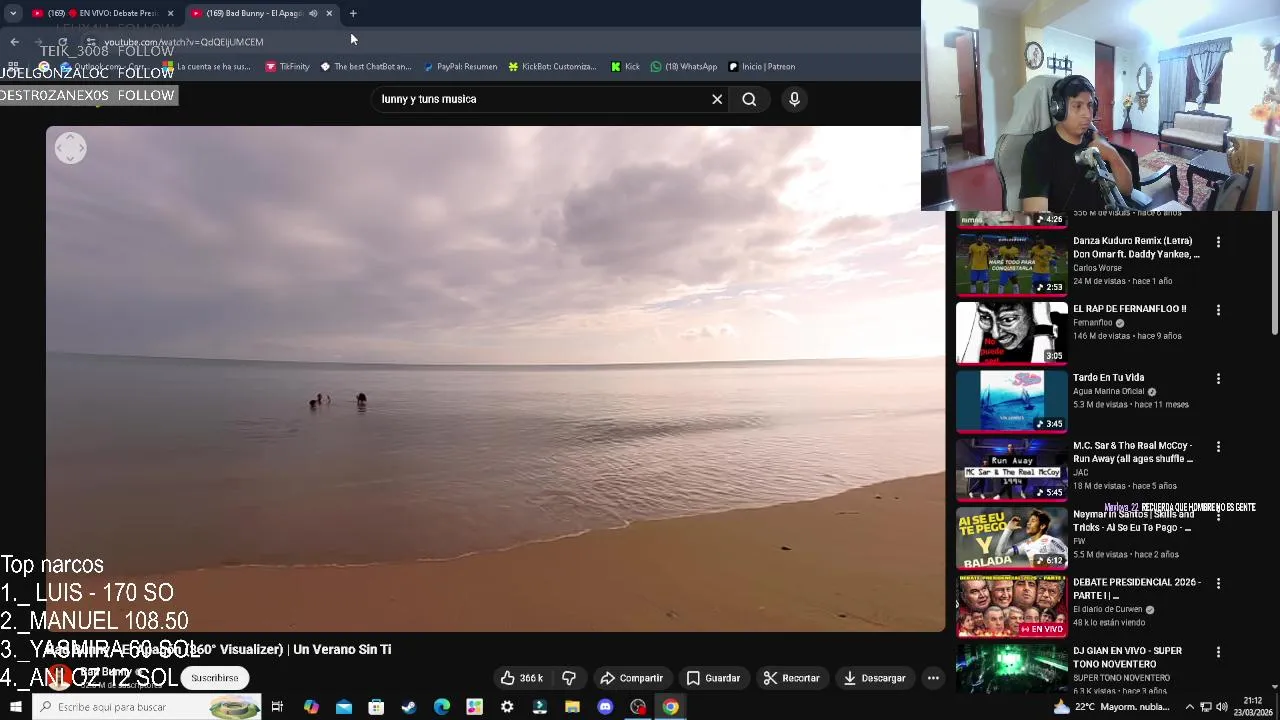The height and width of the screenshot is (720, 1280).
Task: Open Danza Kuduro Remix thumbnail
Action: coord(1011,265)
